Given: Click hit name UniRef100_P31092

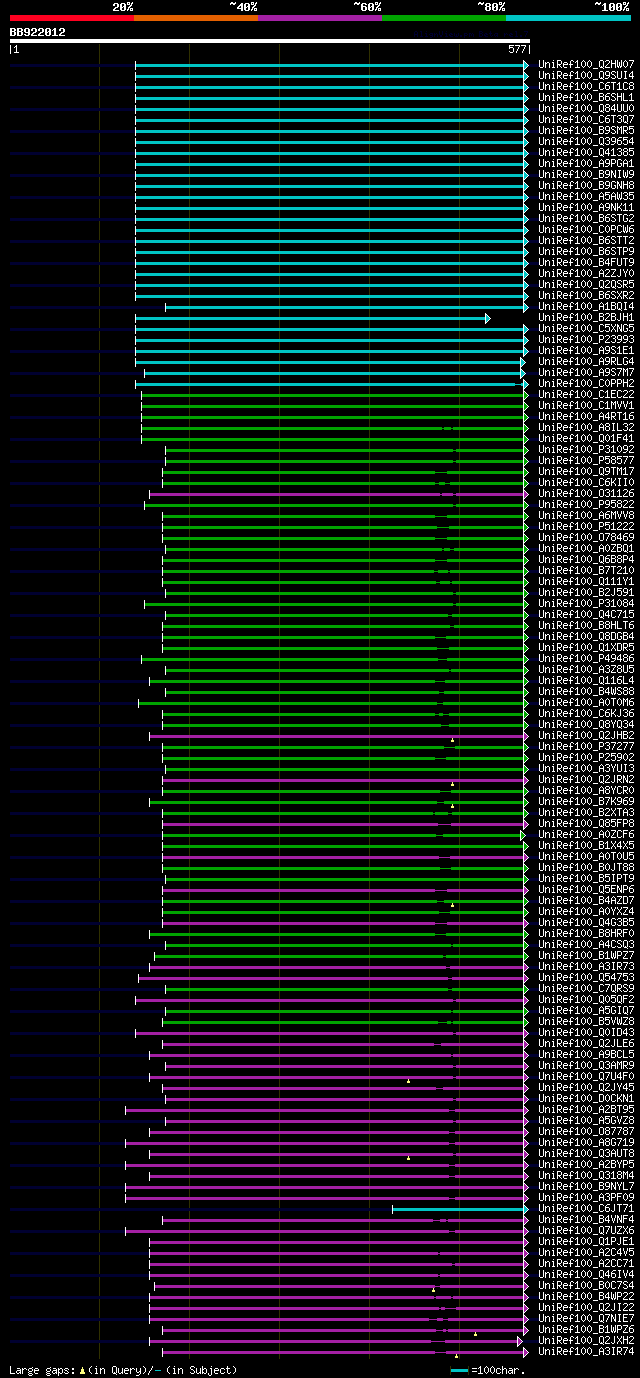Looking at the screenshot, I should [x=586, y=449].
